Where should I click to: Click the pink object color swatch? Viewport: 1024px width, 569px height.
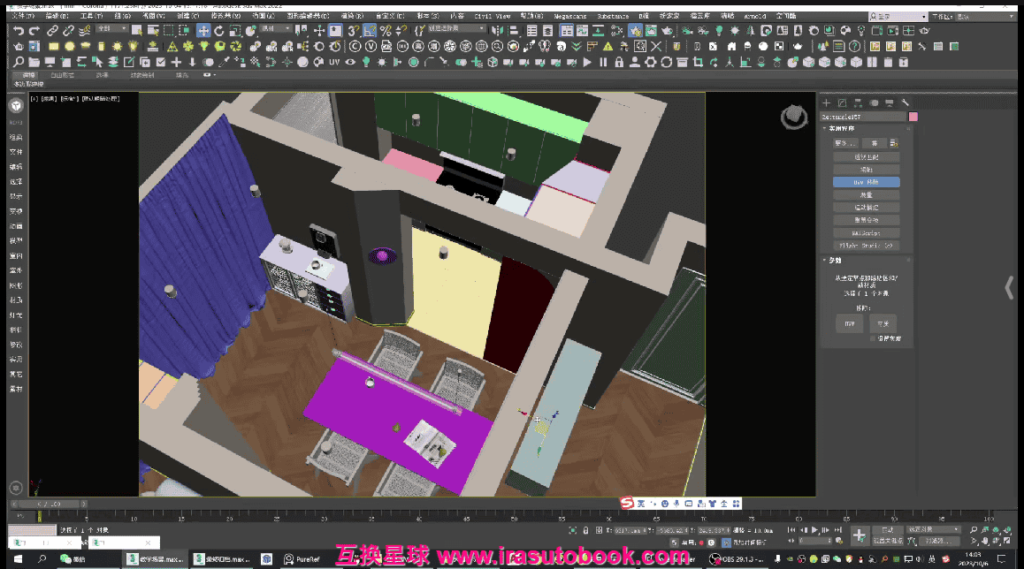(x=913, y=117)
